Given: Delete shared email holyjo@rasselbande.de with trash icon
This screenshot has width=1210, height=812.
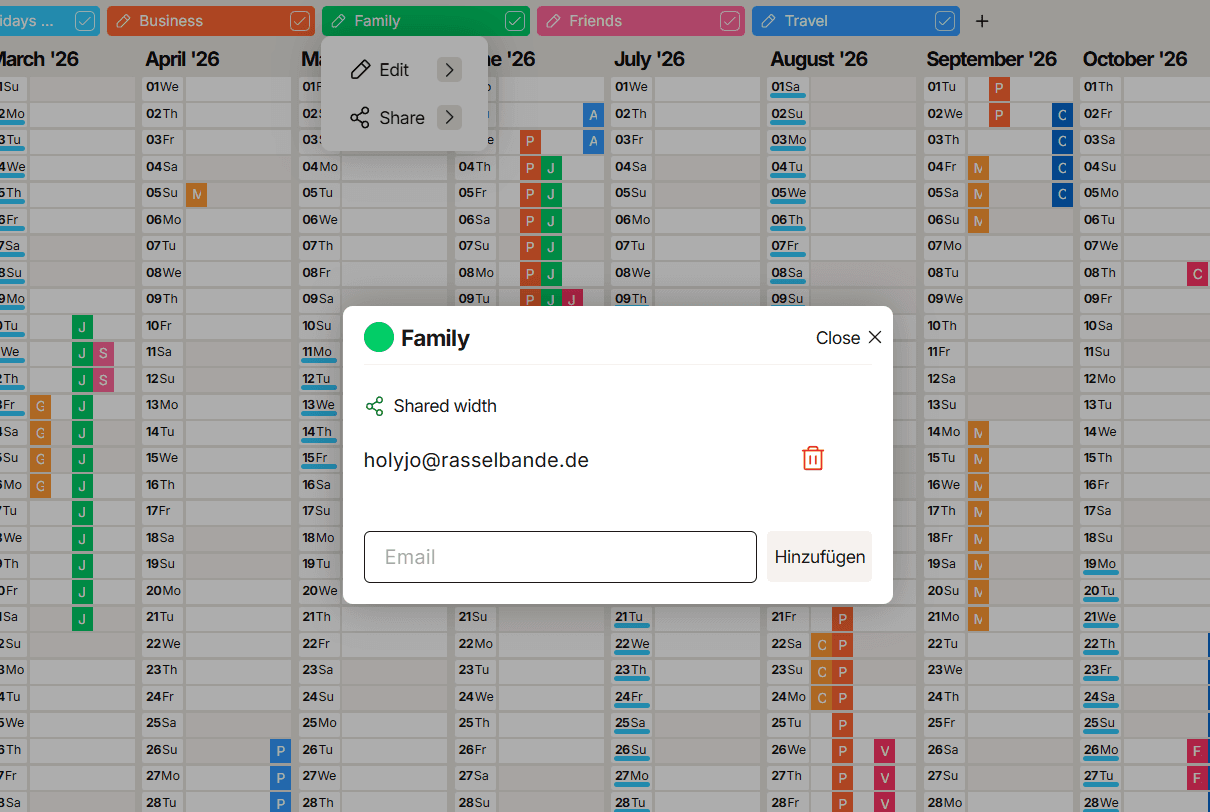Looking at the screenshot, I should click(x=813, y=458).
